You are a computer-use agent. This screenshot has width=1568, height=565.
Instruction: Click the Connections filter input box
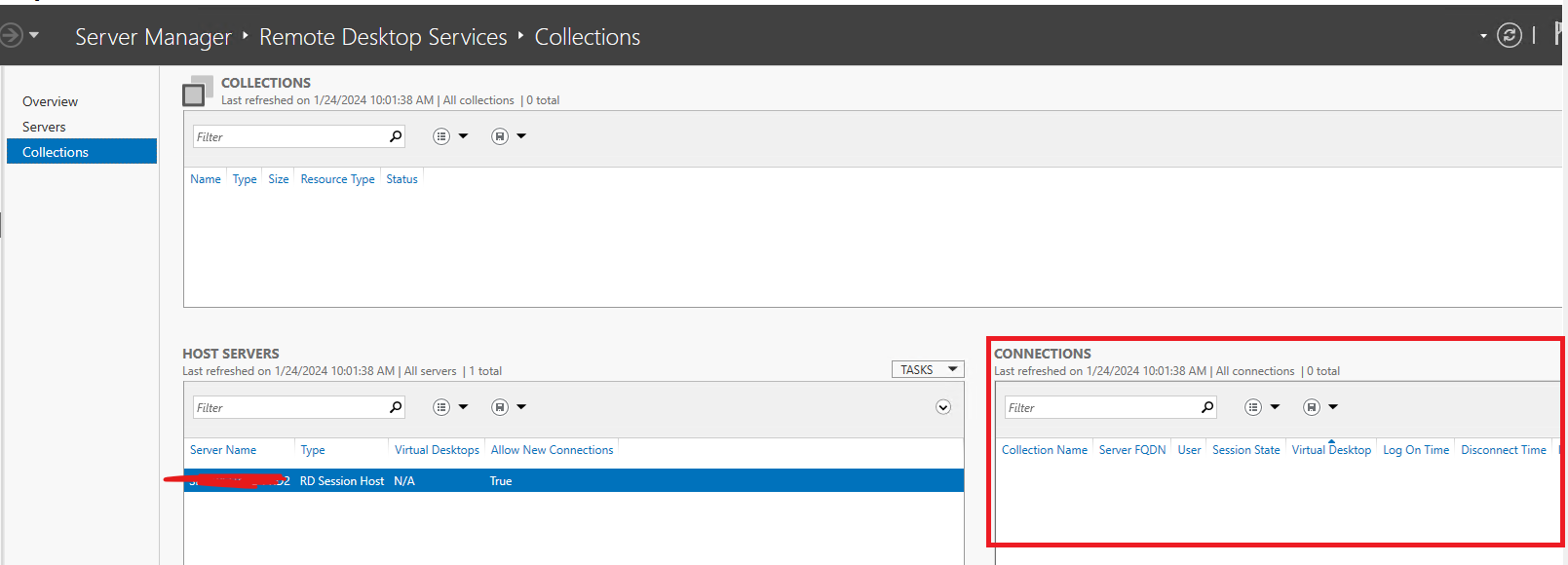coord(1110,407)
